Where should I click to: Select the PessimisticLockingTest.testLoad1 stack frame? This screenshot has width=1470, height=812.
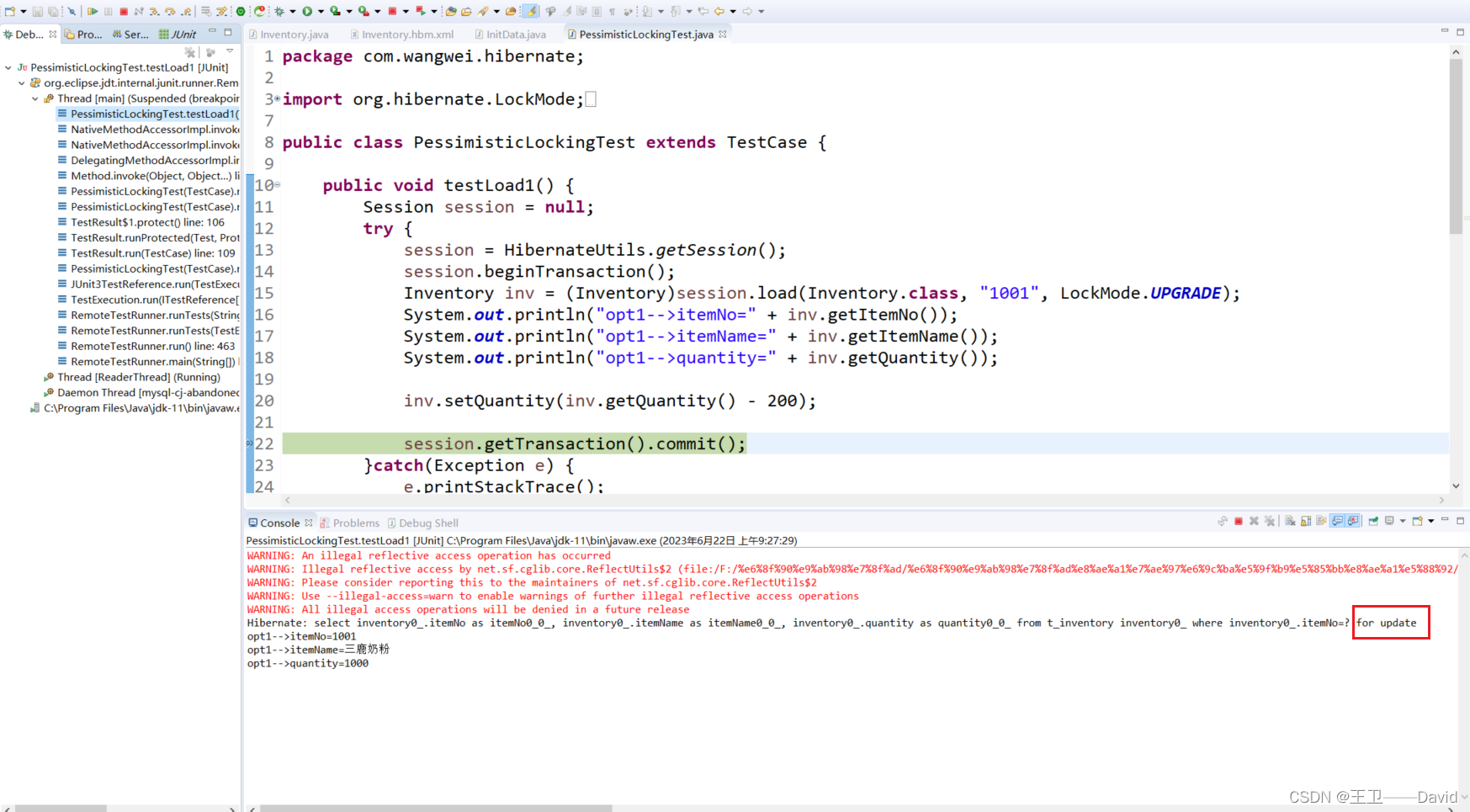click(x=148, y=114)
